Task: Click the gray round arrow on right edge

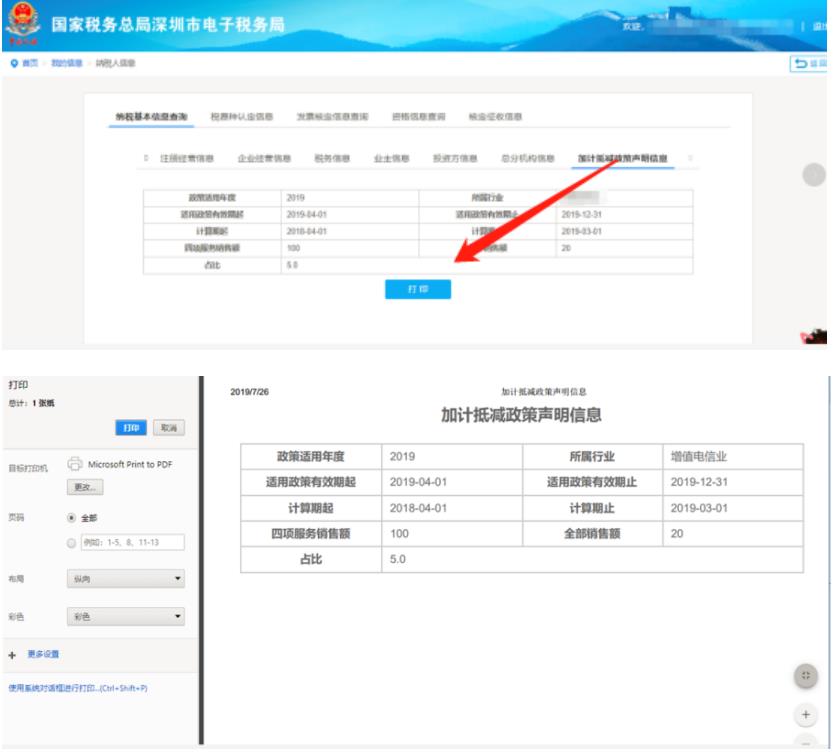Action: tap(814, 173)
